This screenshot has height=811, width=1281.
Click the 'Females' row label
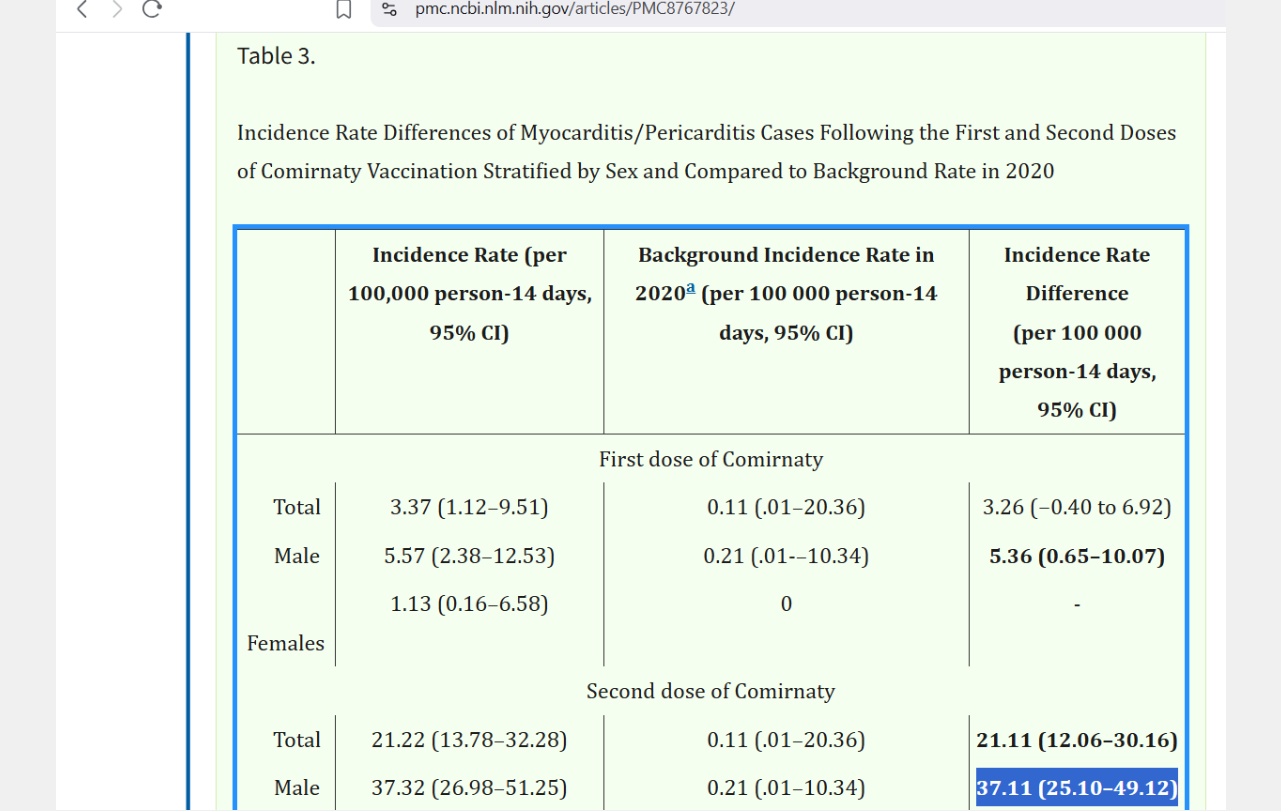286,643
